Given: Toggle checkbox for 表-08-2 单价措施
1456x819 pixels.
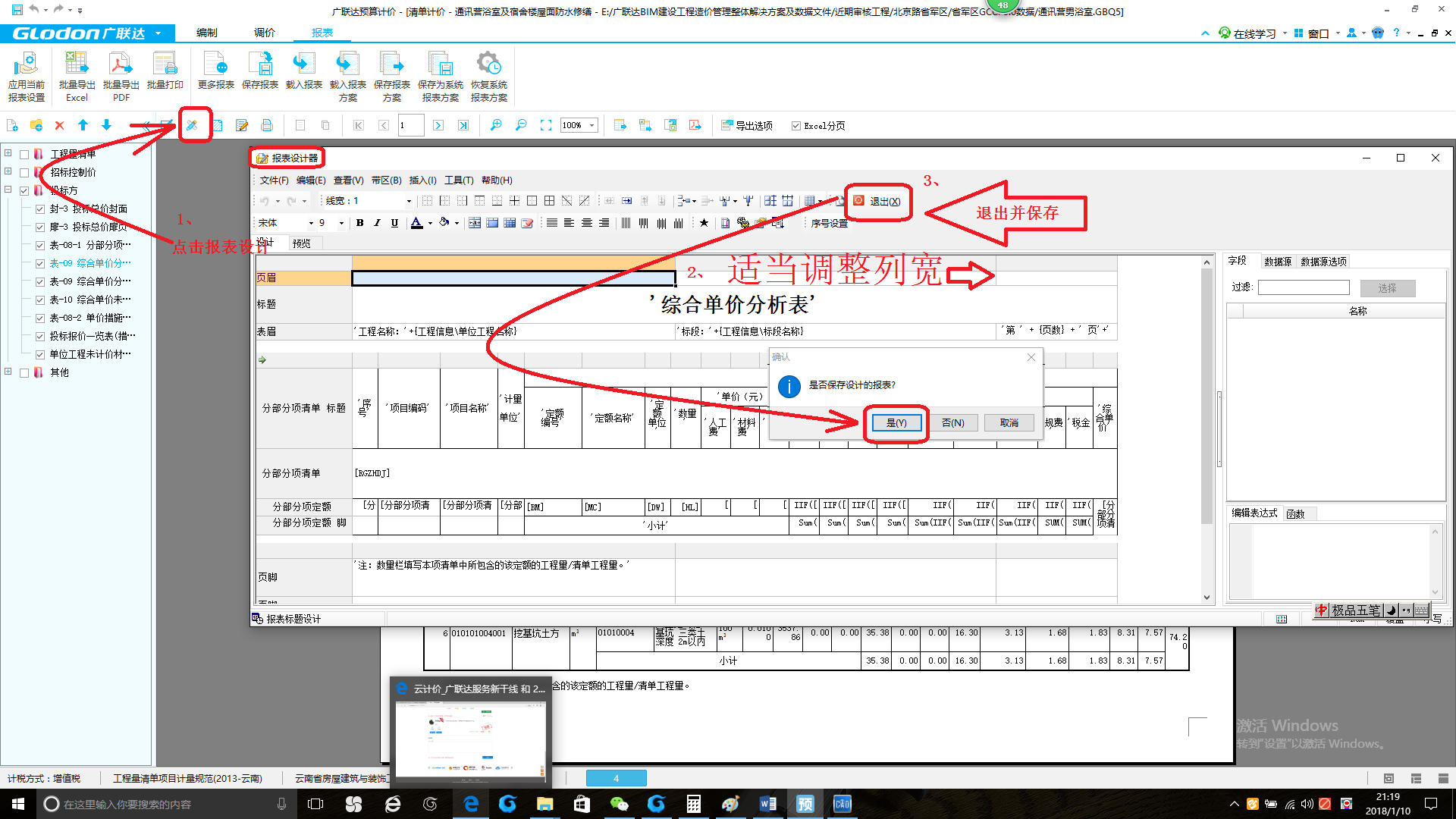Looking at the screenshot, I should click(x=40, y=318).
